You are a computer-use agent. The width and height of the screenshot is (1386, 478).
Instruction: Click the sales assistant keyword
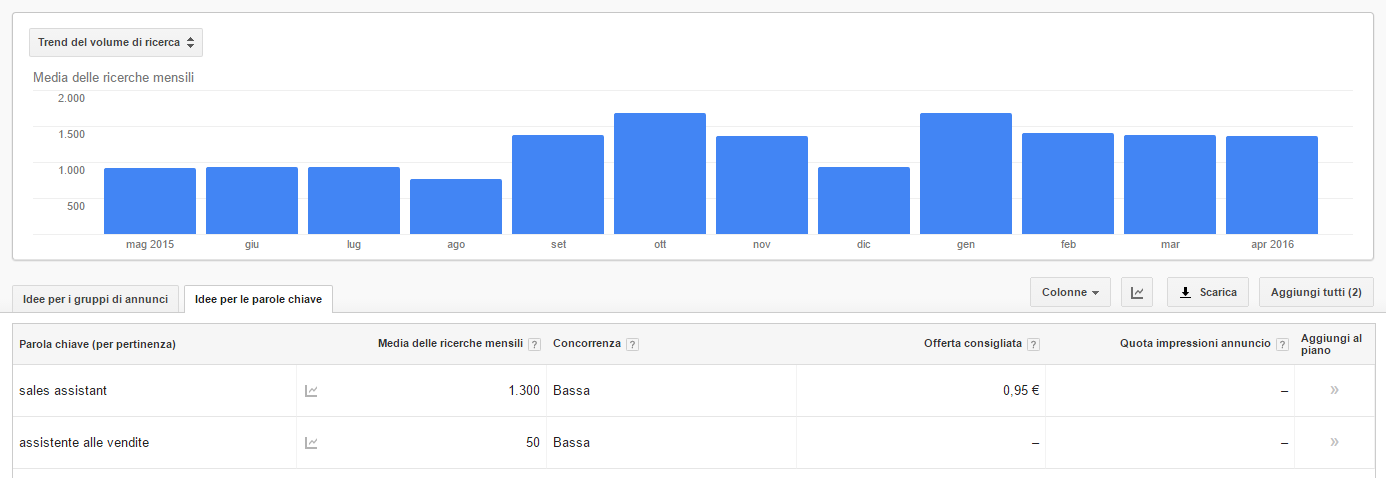pos(63,391)
